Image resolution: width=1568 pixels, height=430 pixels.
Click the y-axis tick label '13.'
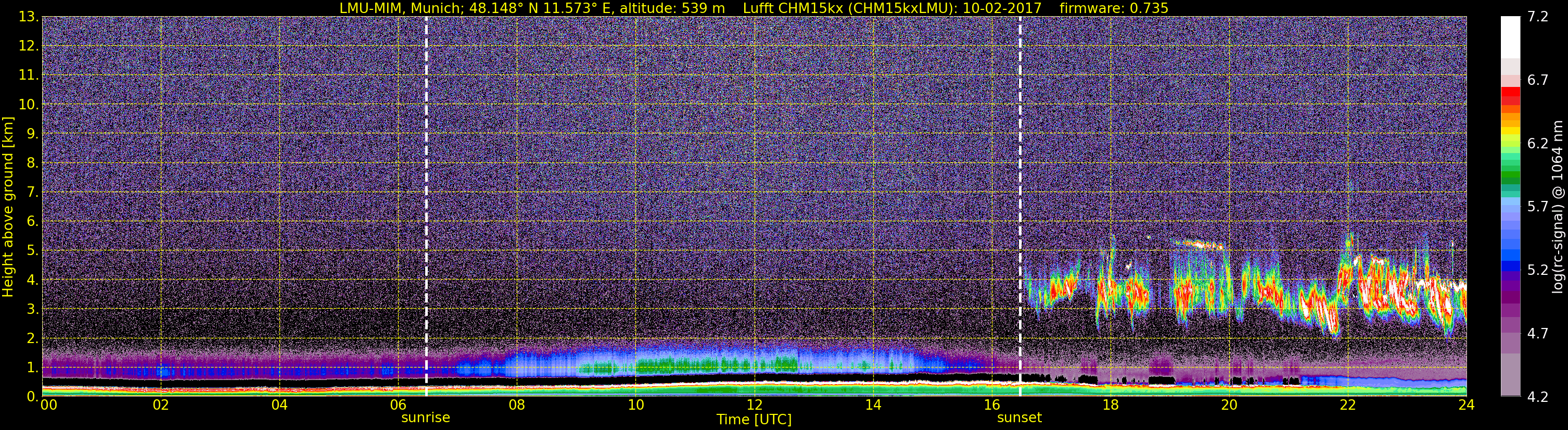(29, 17)
